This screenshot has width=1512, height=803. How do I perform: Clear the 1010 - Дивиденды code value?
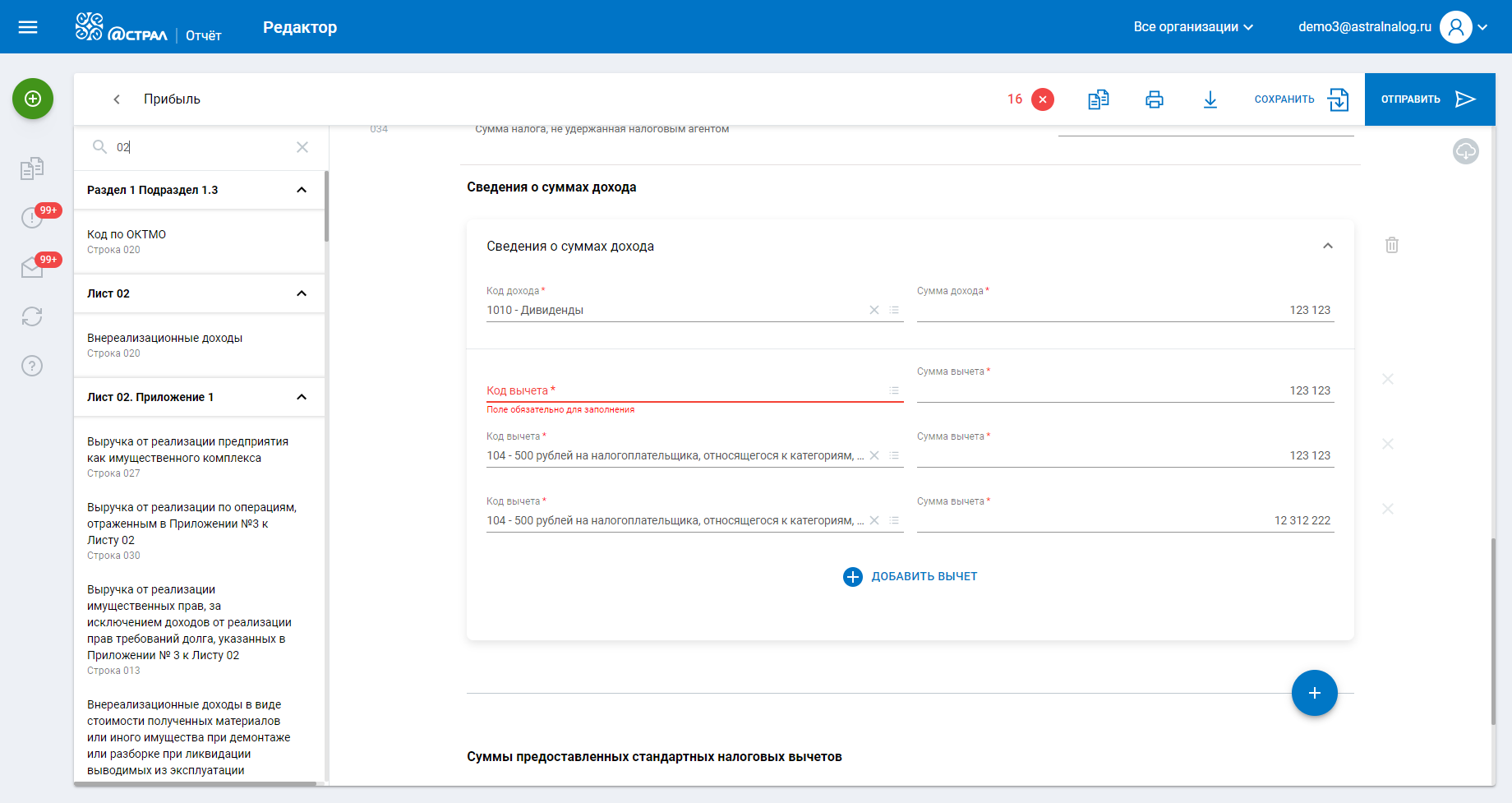pos(874,310)
